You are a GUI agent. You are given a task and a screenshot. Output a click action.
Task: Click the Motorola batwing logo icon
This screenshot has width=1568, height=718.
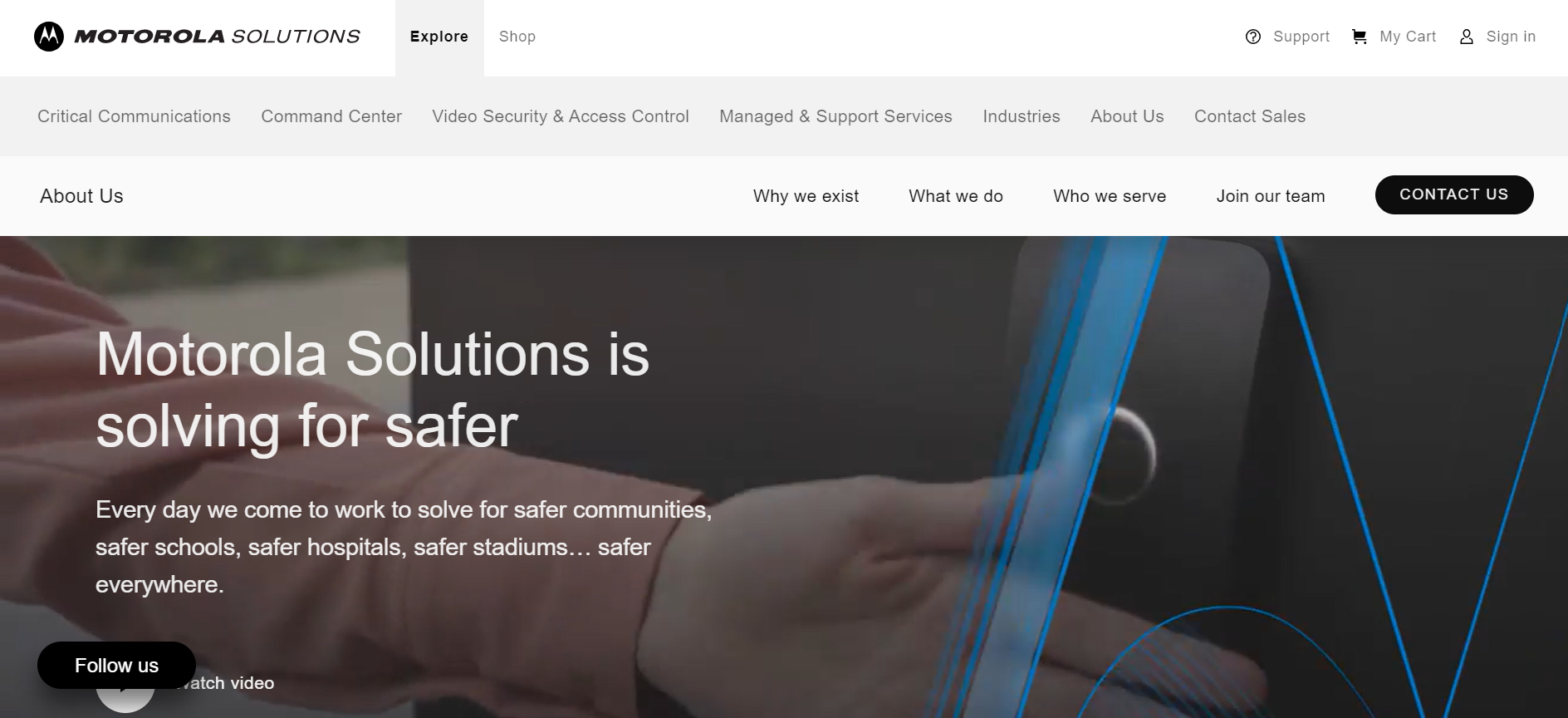pyautogui.click(x=49, y=37)
